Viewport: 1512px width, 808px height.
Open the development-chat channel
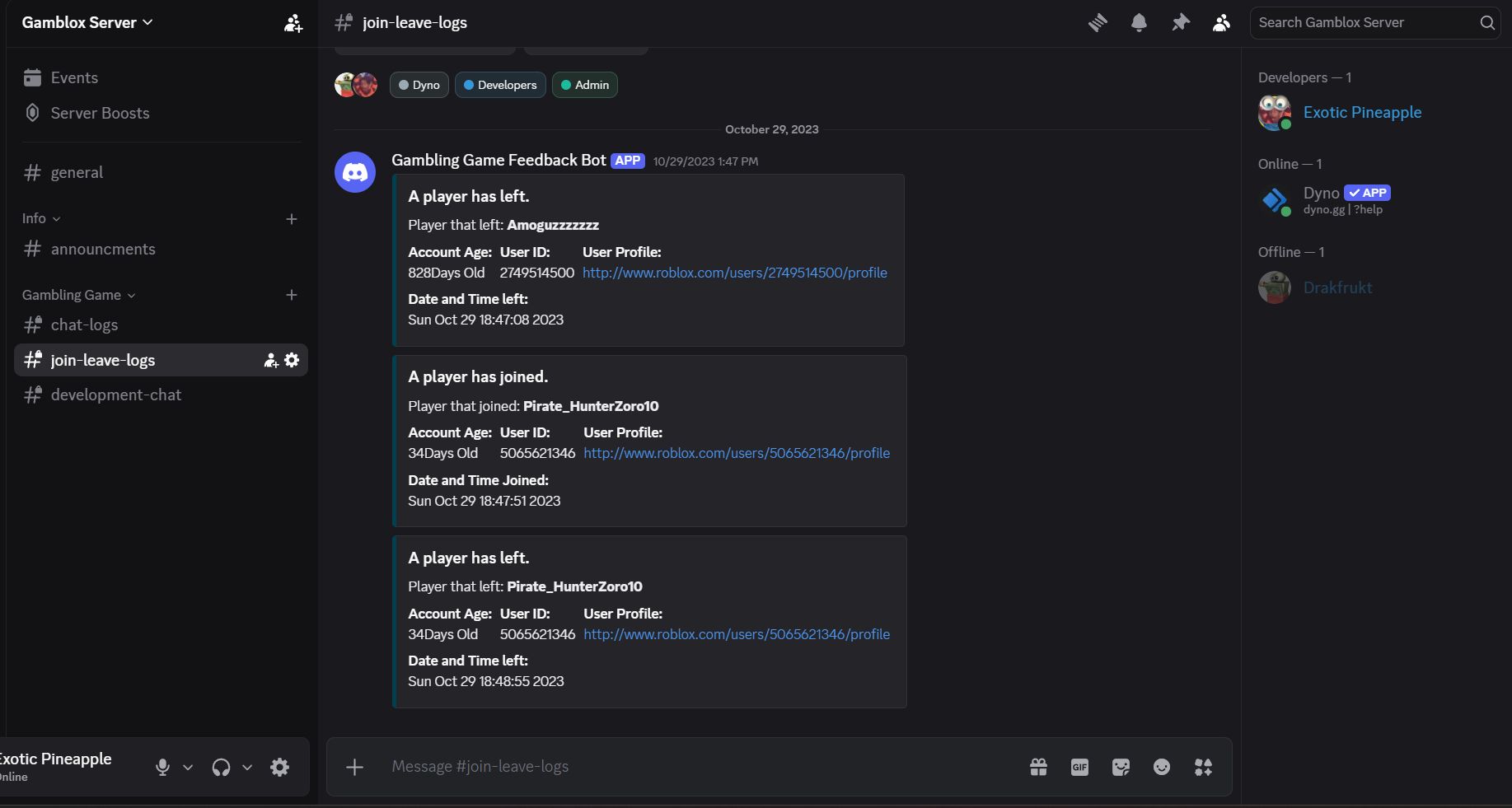[x=161, y=395]
